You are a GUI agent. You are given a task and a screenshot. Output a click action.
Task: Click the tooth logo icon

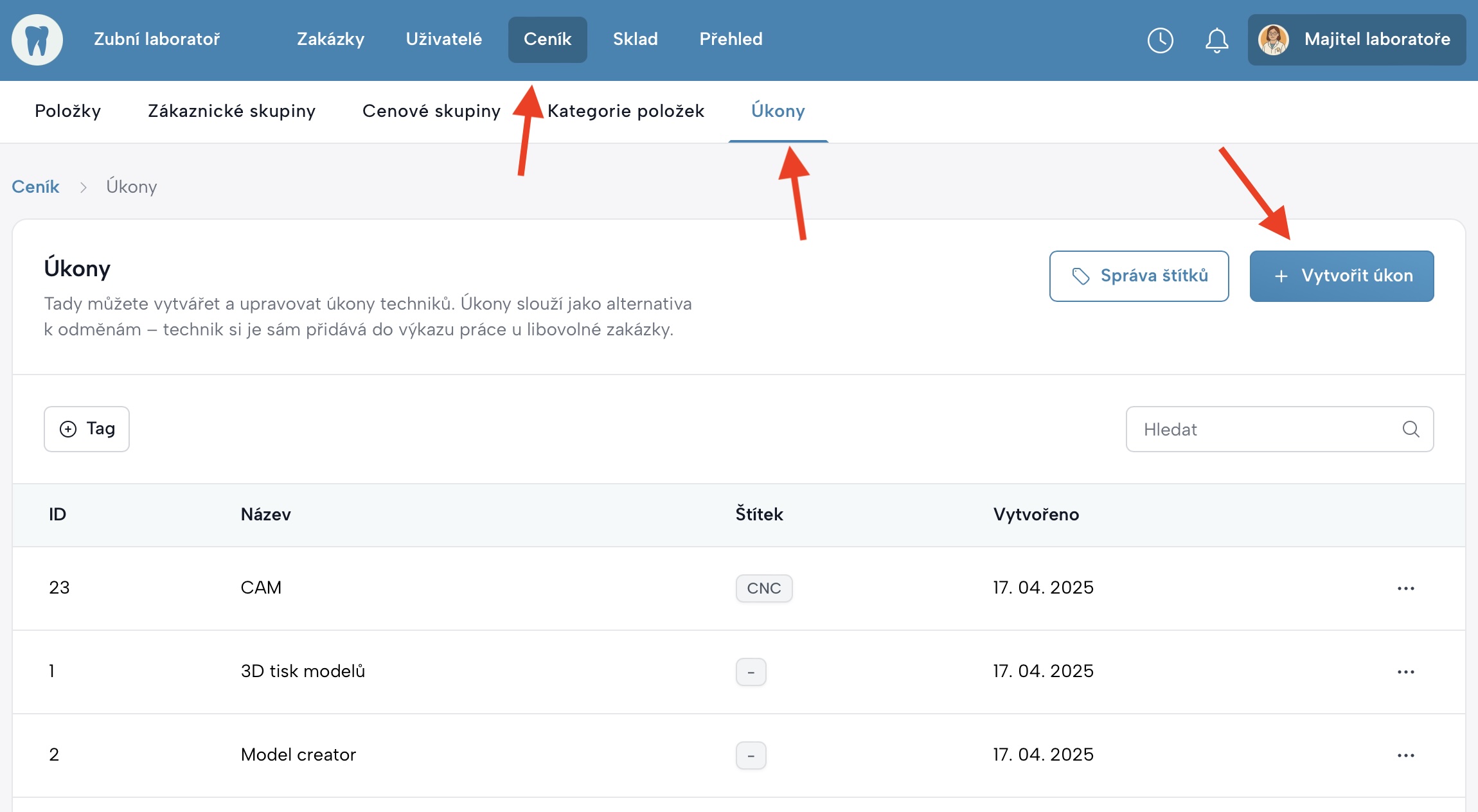(x=37, y=40)
